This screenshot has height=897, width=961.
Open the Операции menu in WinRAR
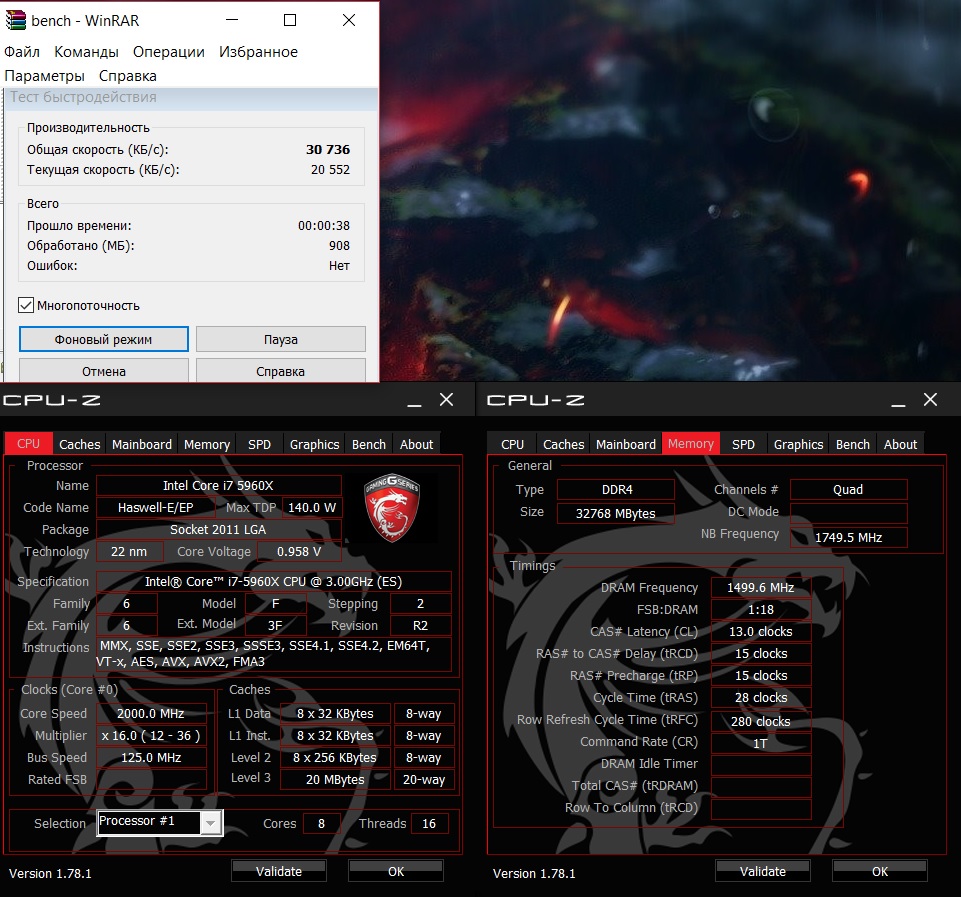tap(169, 52)
